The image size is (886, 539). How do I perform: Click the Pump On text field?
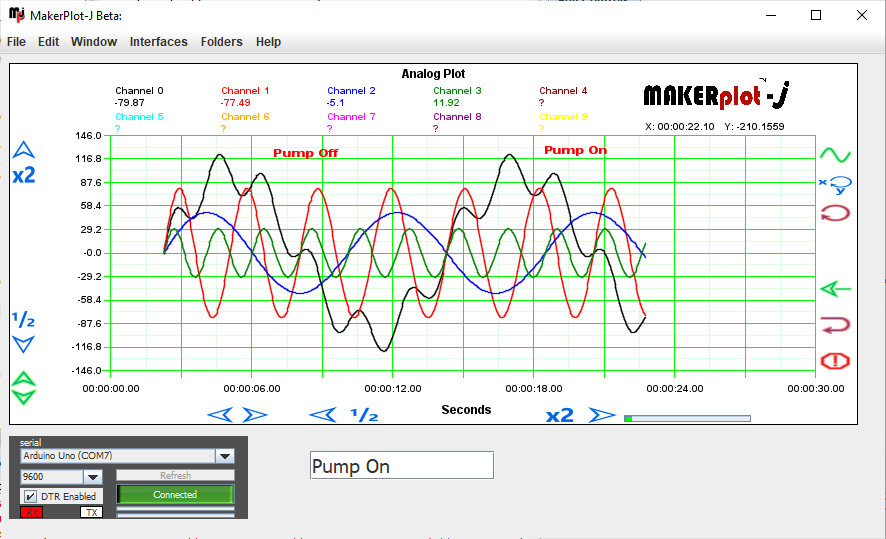pyautogui.click(x=402, y=466)
